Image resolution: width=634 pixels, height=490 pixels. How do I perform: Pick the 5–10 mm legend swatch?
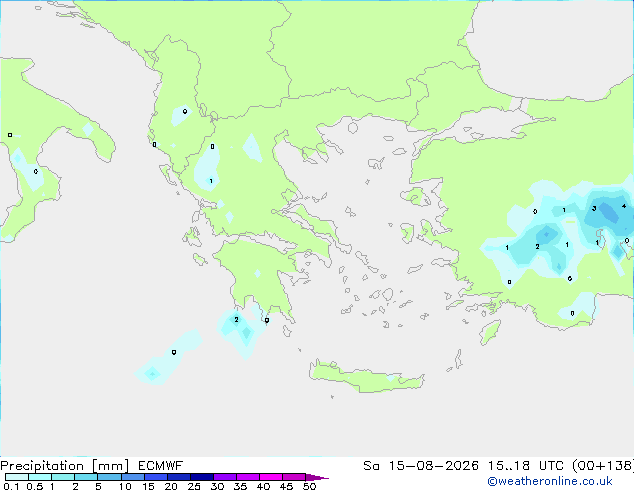click(109, 477)
